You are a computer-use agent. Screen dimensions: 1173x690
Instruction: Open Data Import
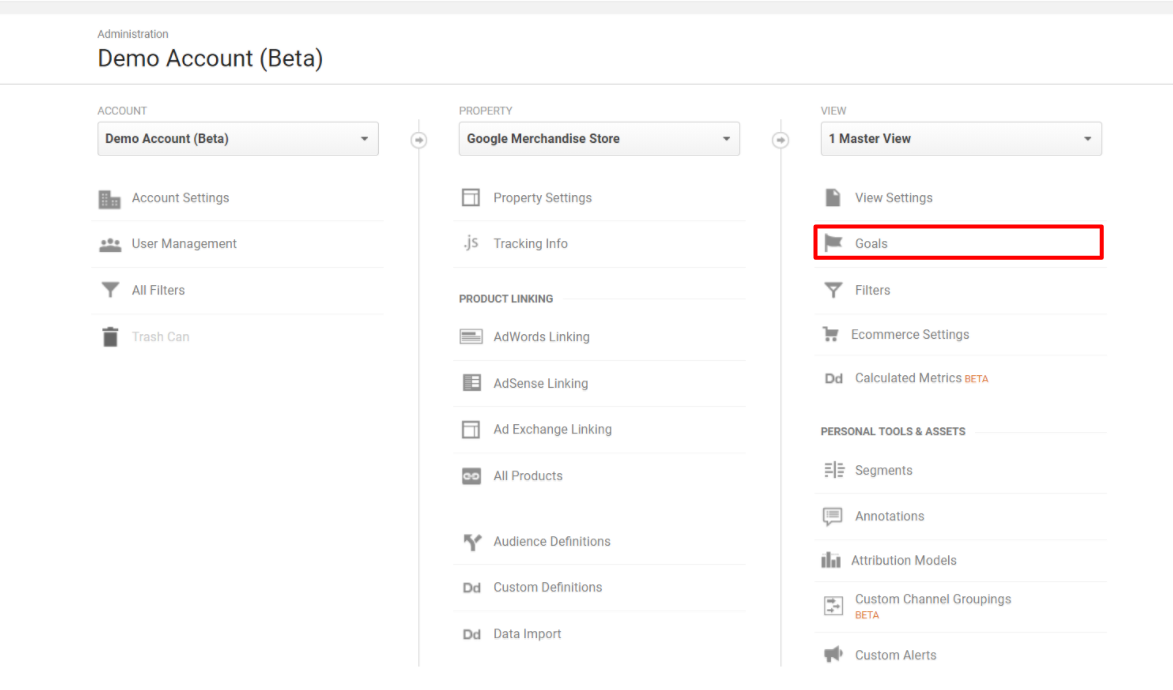(x=527, y=633)
